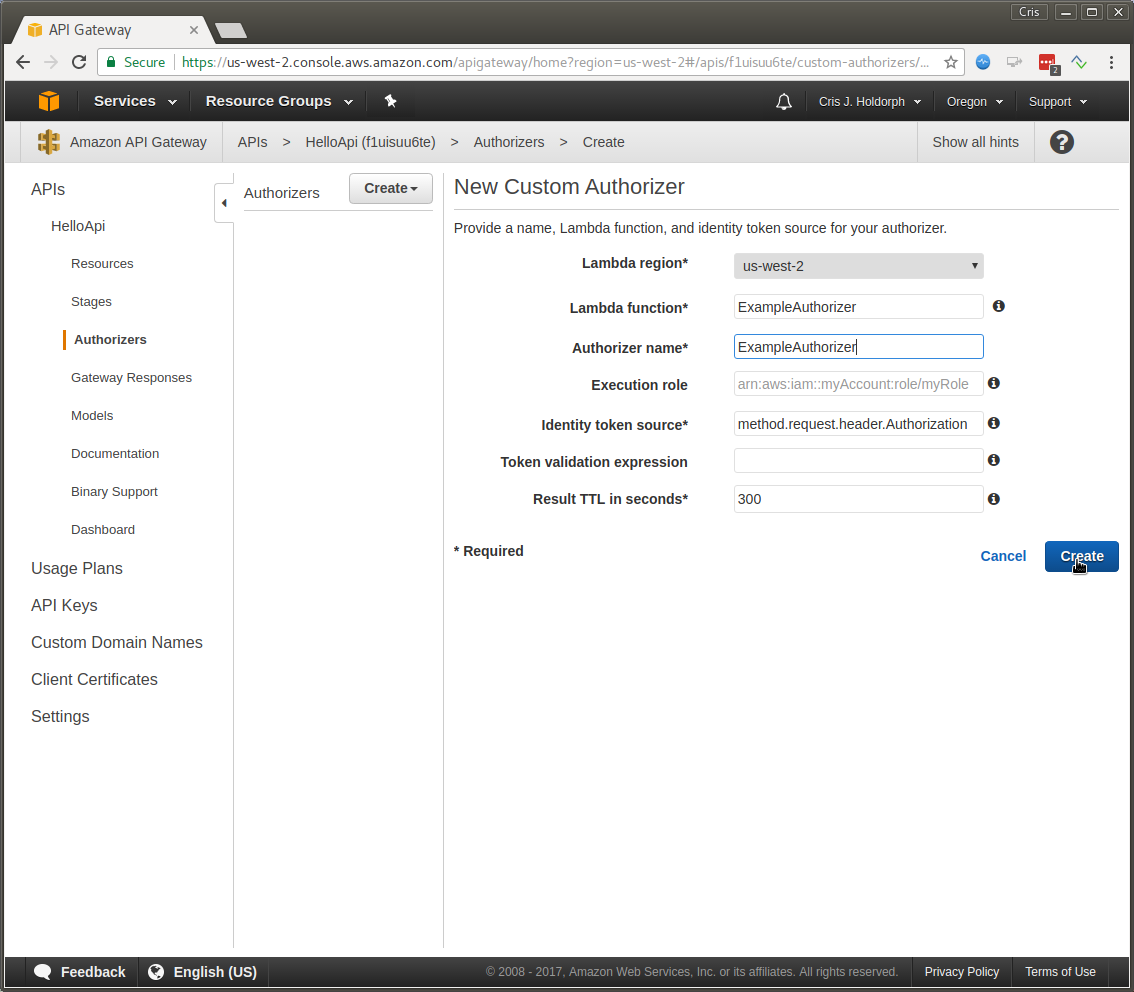Image resolution: width=1134 pixels, height=992 pixels.
Task: Click the red extension icon with badge
Action: (x=1048, y=64)
